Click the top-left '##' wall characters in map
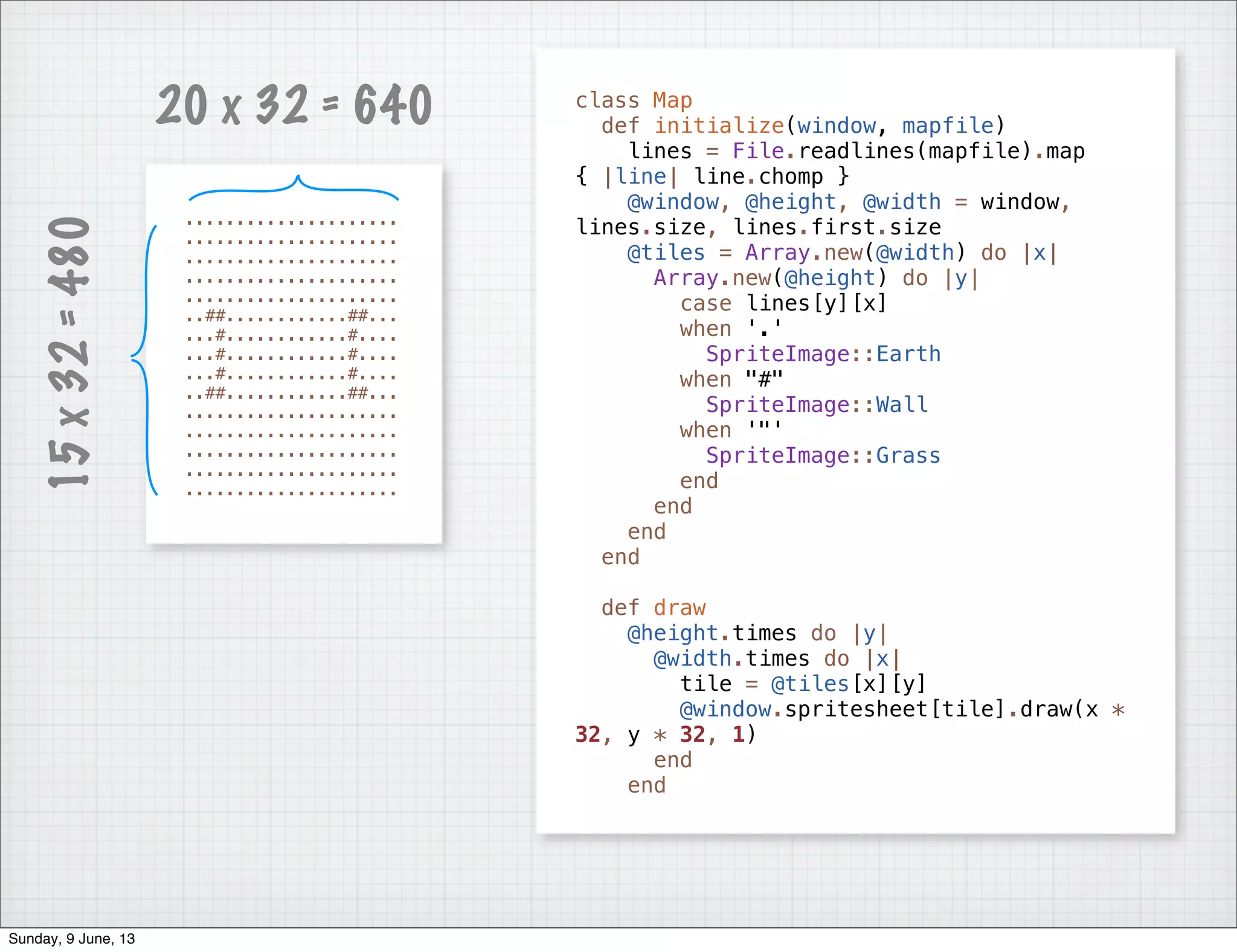 215,315
